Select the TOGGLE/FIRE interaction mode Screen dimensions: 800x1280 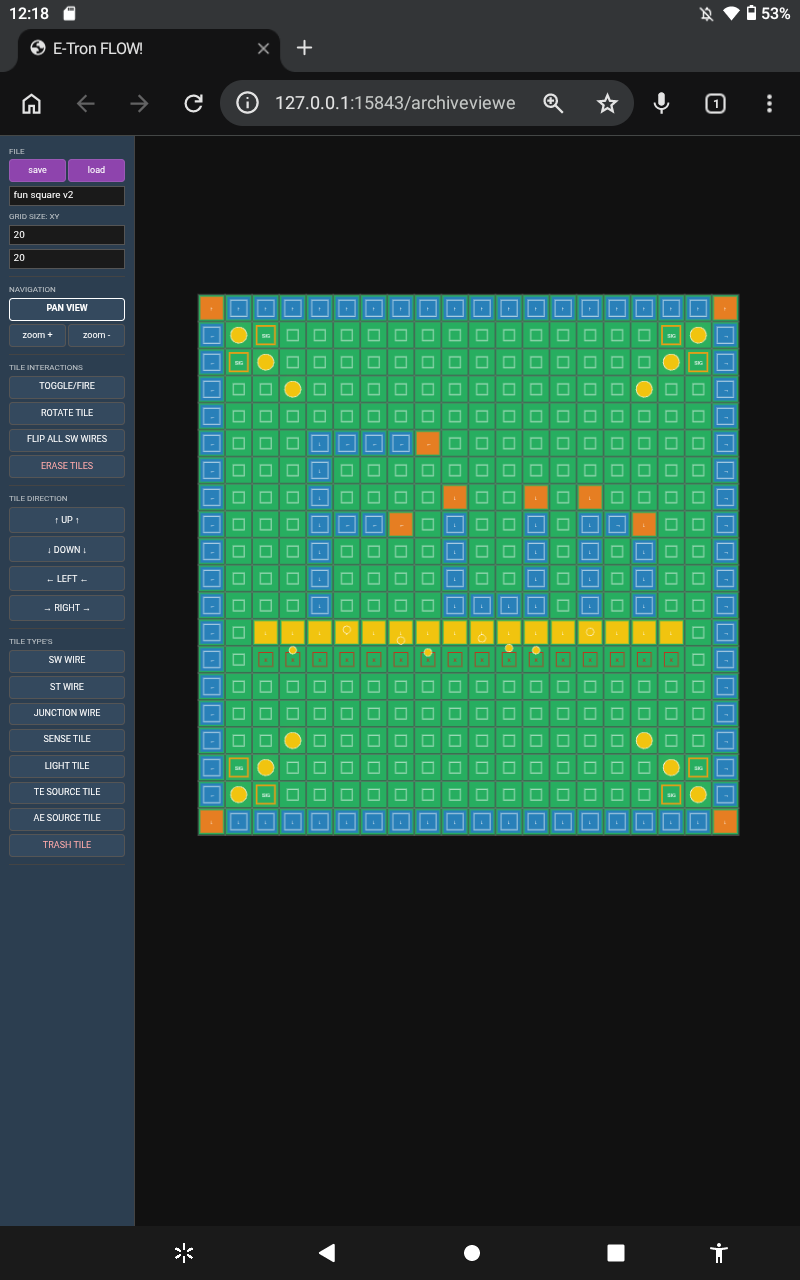[x=67, y=387]
